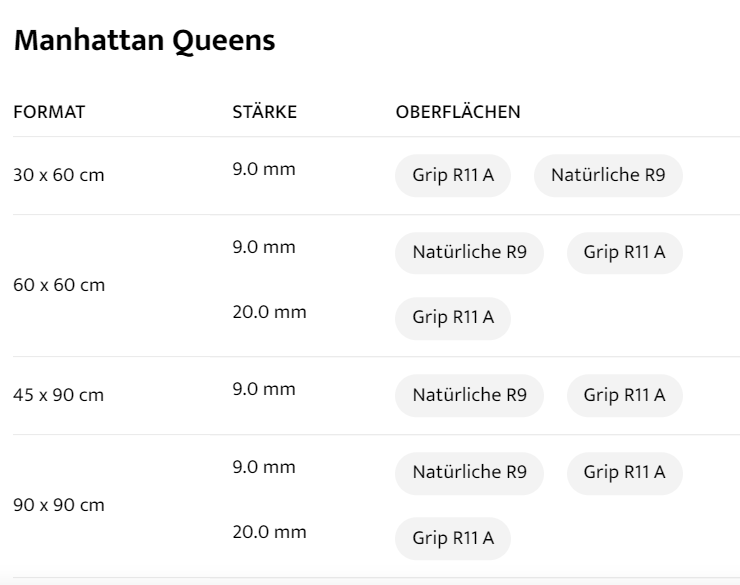The height and width of the screenshot is (585, 740).
Task: Choose Natürliche R9 in 90 x 90 cm 9.0 mm row
Action: point(469,473)
